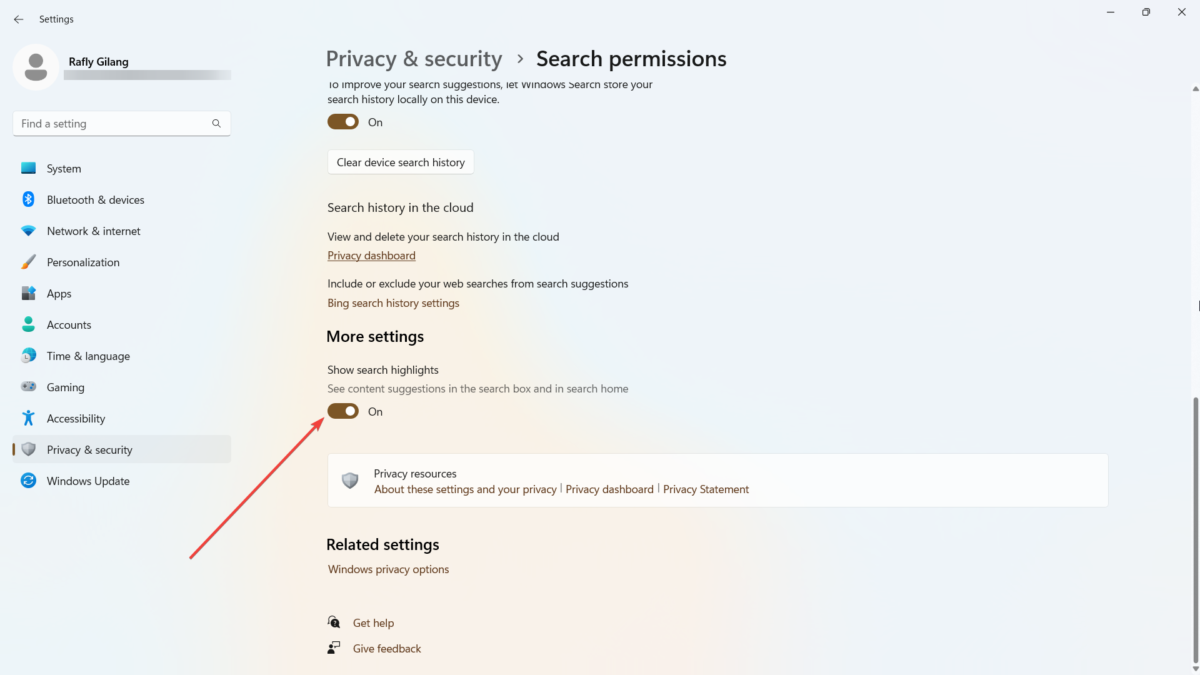Select the Accounts icon in sidebar

point(29,324)
